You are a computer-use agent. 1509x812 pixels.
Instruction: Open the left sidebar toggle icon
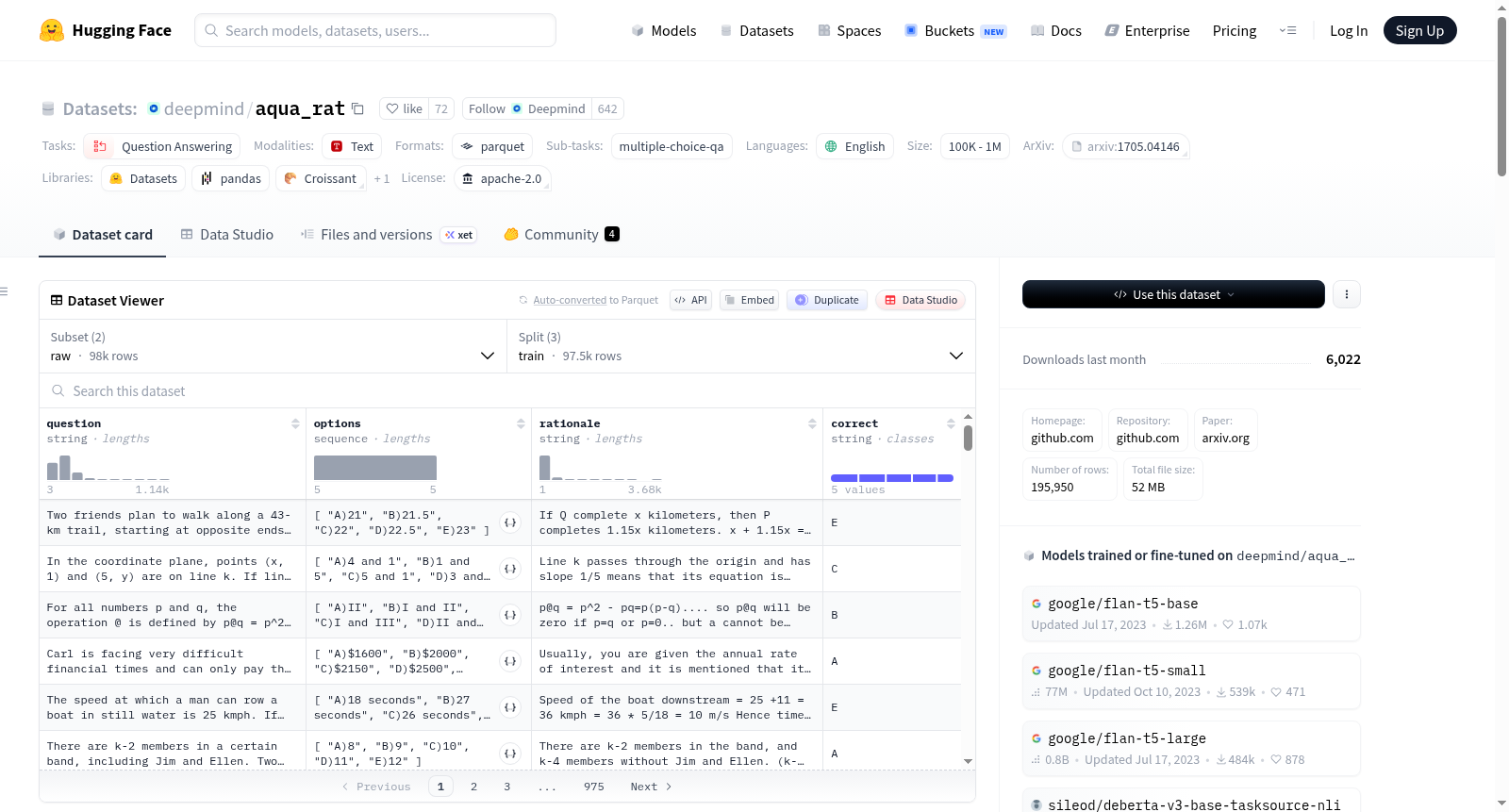click(x=5, y=292)
